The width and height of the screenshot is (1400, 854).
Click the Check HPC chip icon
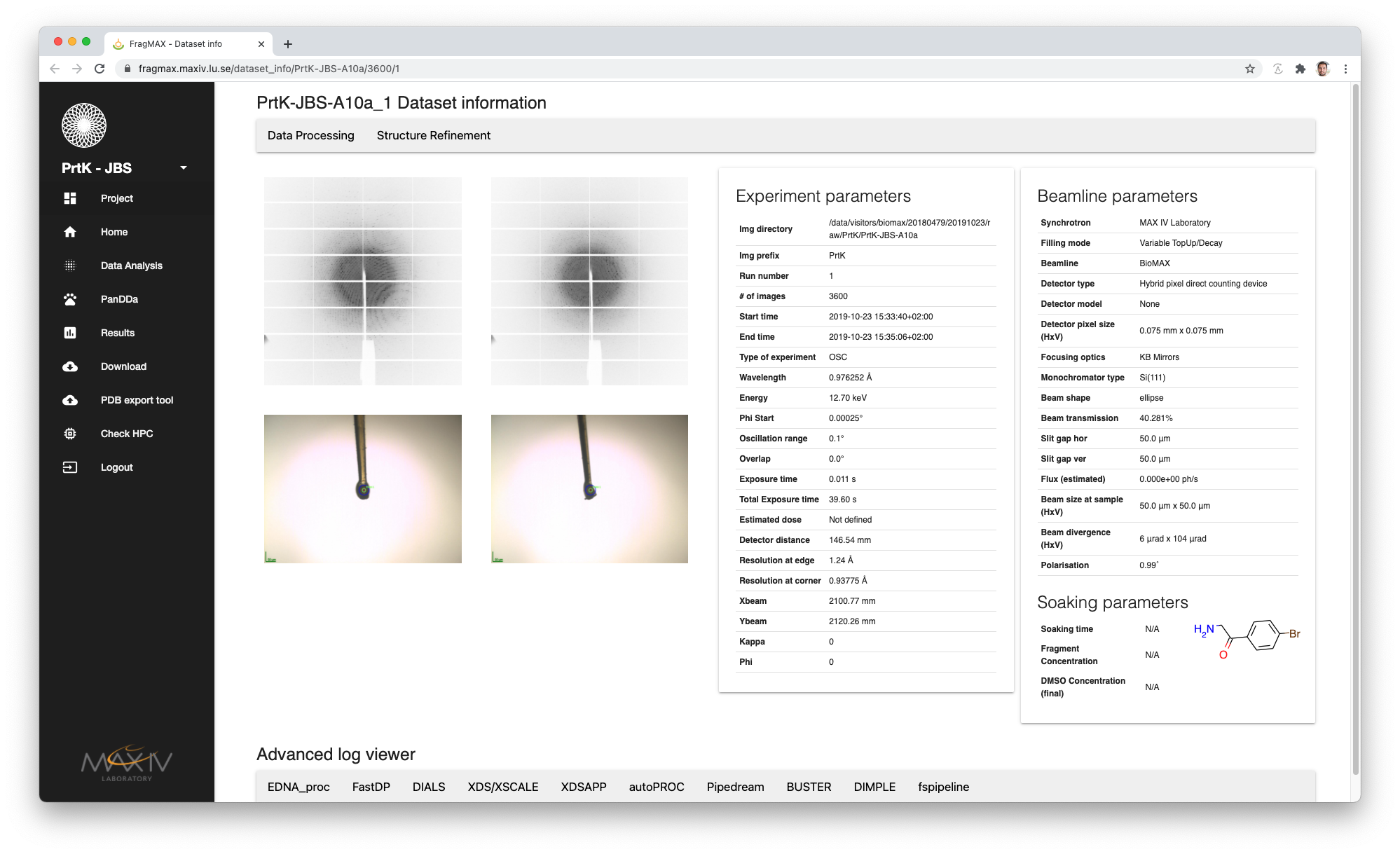tap(70, 434)
